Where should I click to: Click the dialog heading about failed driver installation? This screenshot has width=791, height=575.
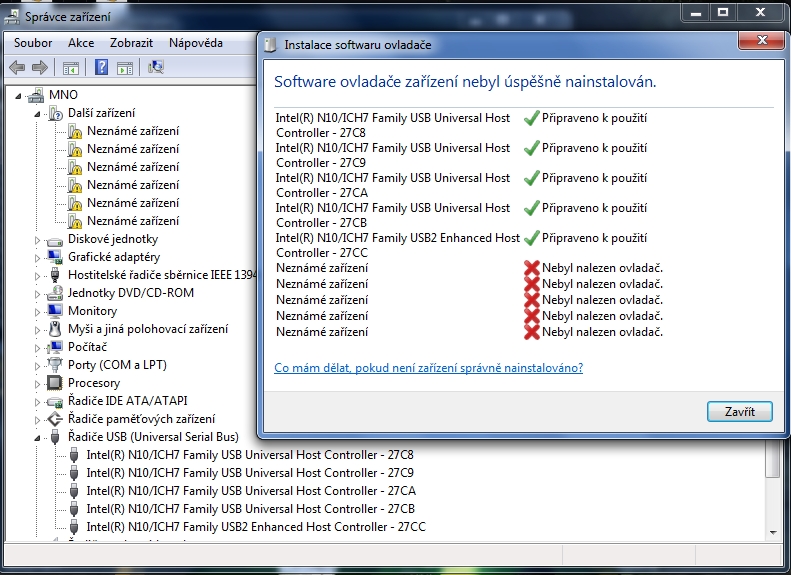pyautogui.click(x=465, y=82)
